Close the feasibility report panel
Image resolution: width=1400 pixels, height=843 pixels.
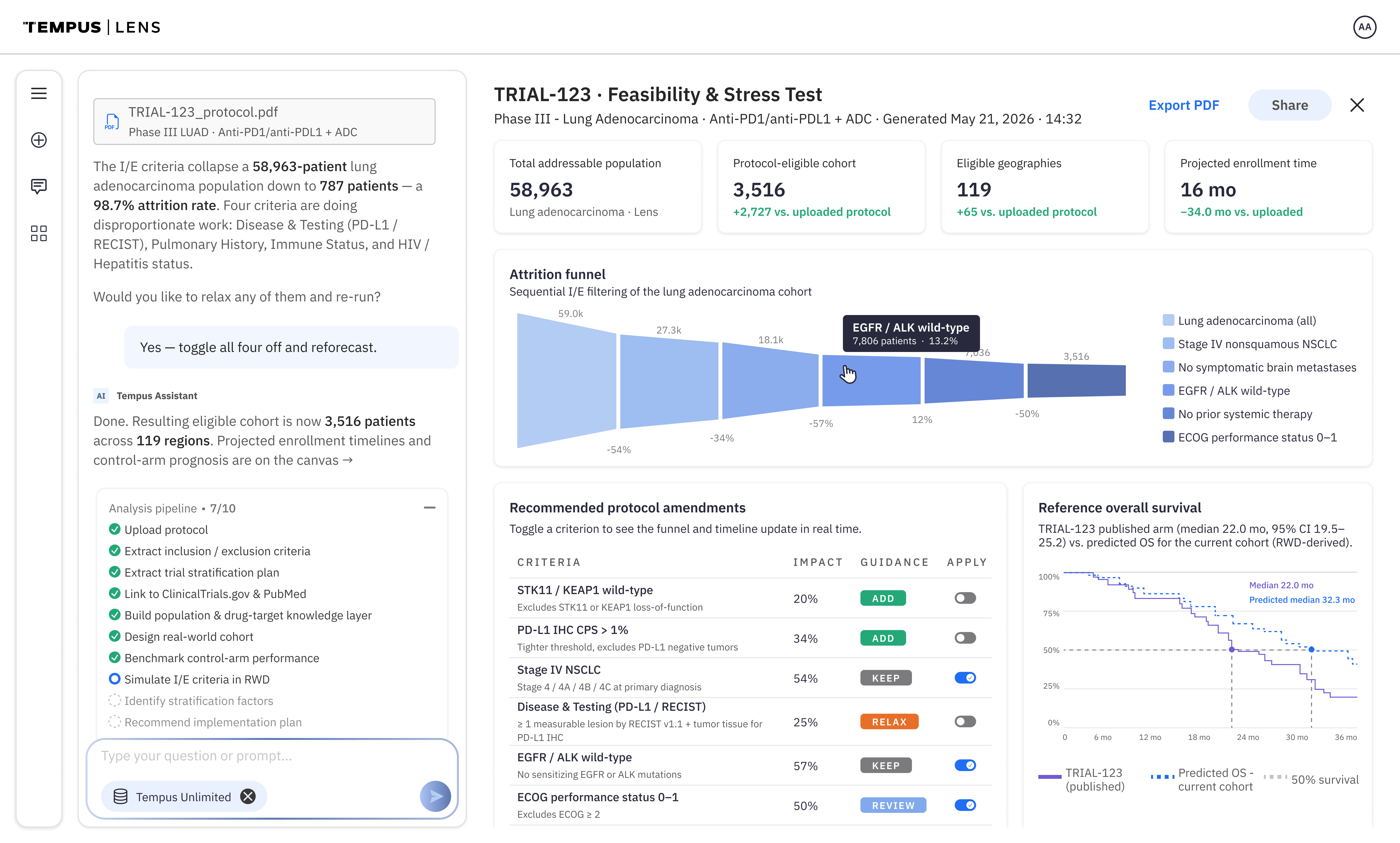tap(1357, 105)
